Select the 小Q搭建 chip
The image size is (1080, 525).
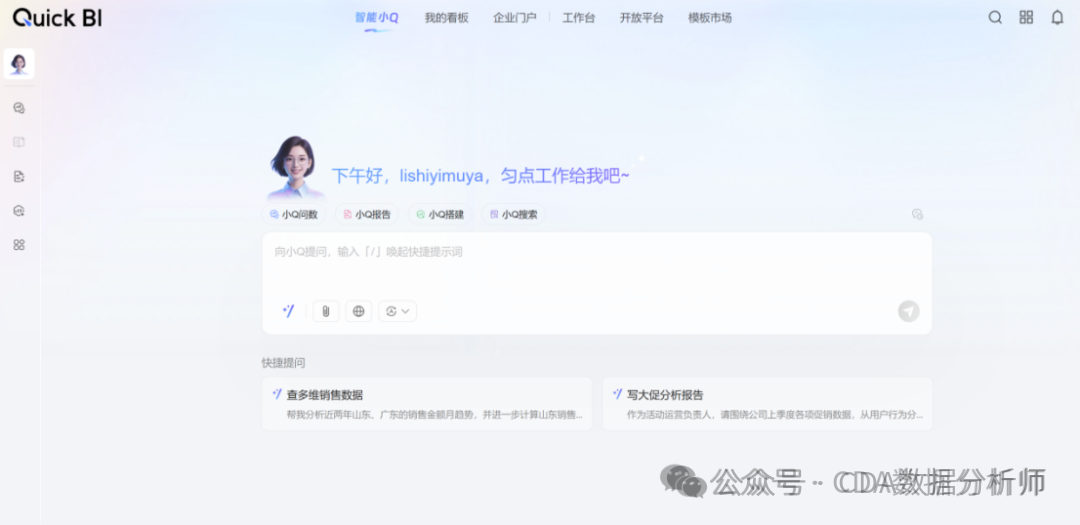pyautogui.click(x=440, y=214)
